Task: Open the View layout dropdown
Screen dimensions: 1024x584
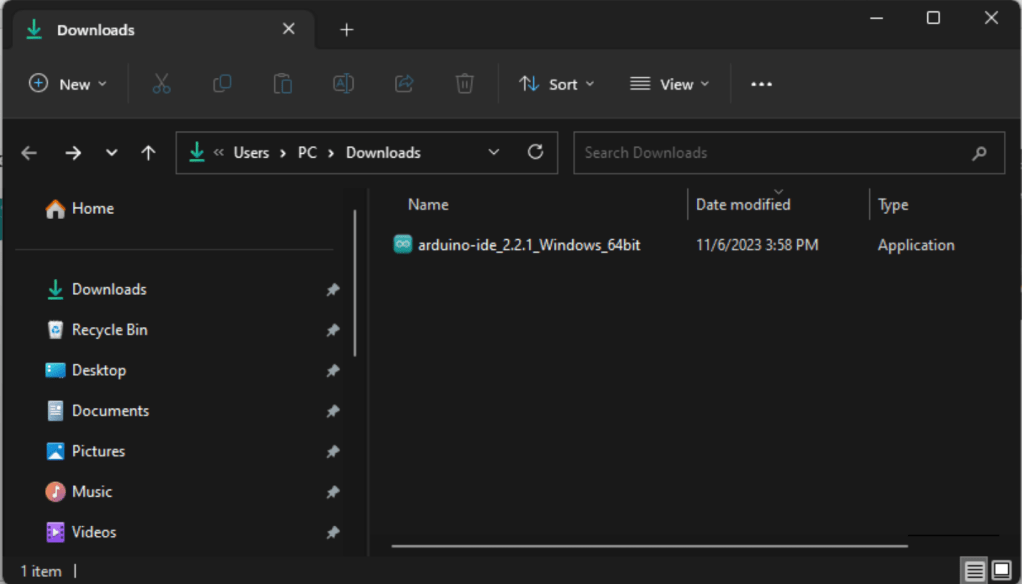Action: tap(670, 84)
